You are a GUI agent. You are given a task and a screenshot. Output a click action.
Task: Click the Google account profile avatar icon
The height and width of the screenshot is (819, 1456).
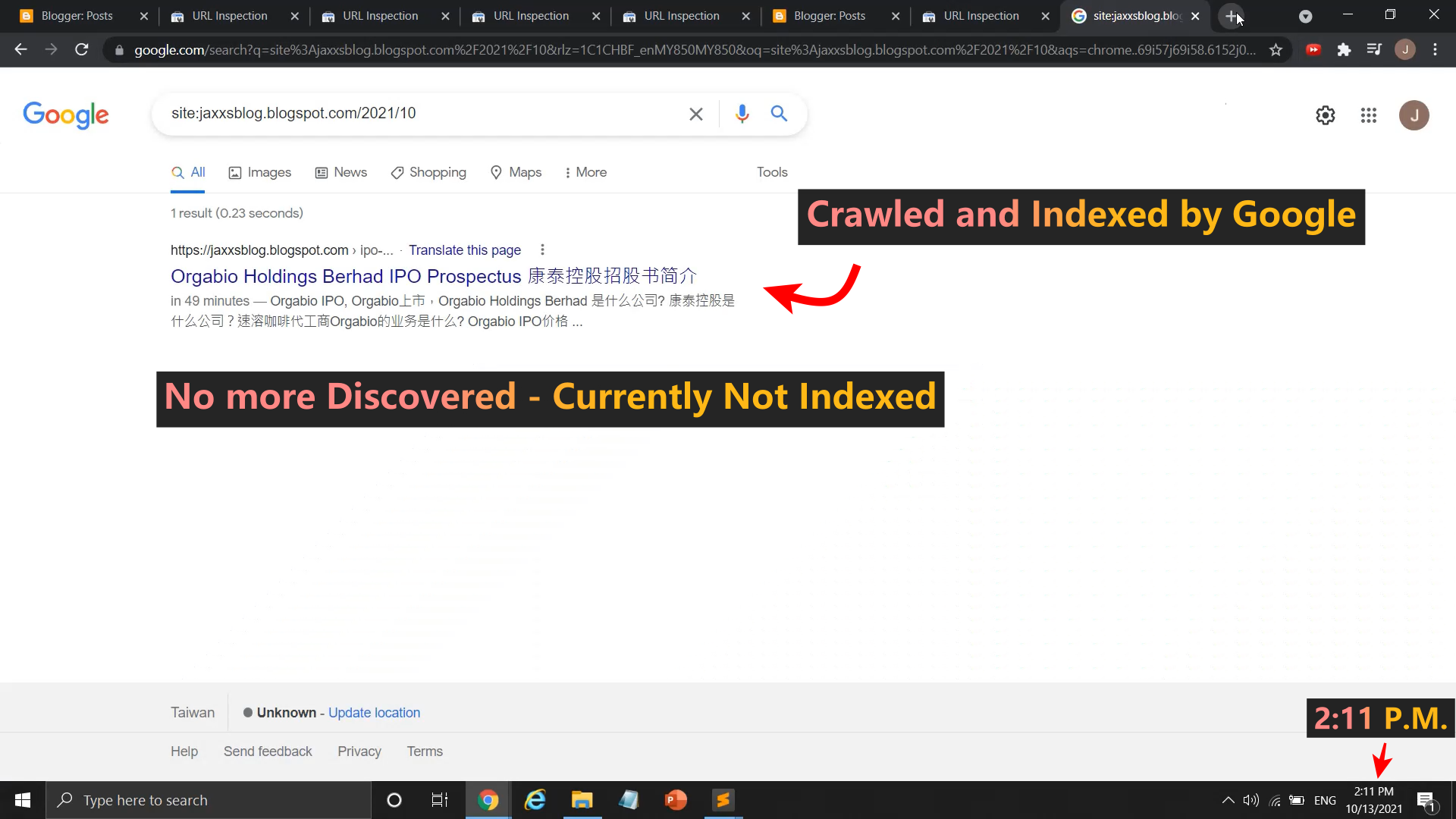1412,115
